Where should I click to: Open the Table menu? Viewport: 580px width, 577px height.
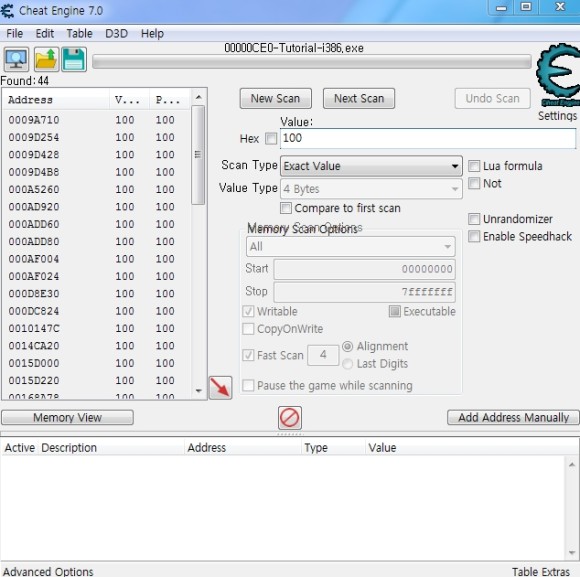80,34
